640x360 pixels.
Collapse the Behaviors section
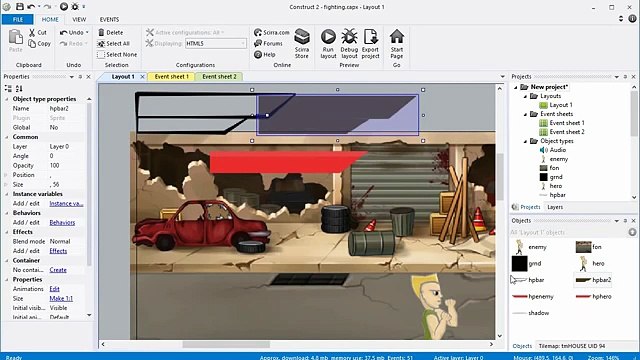pos(6,213)
